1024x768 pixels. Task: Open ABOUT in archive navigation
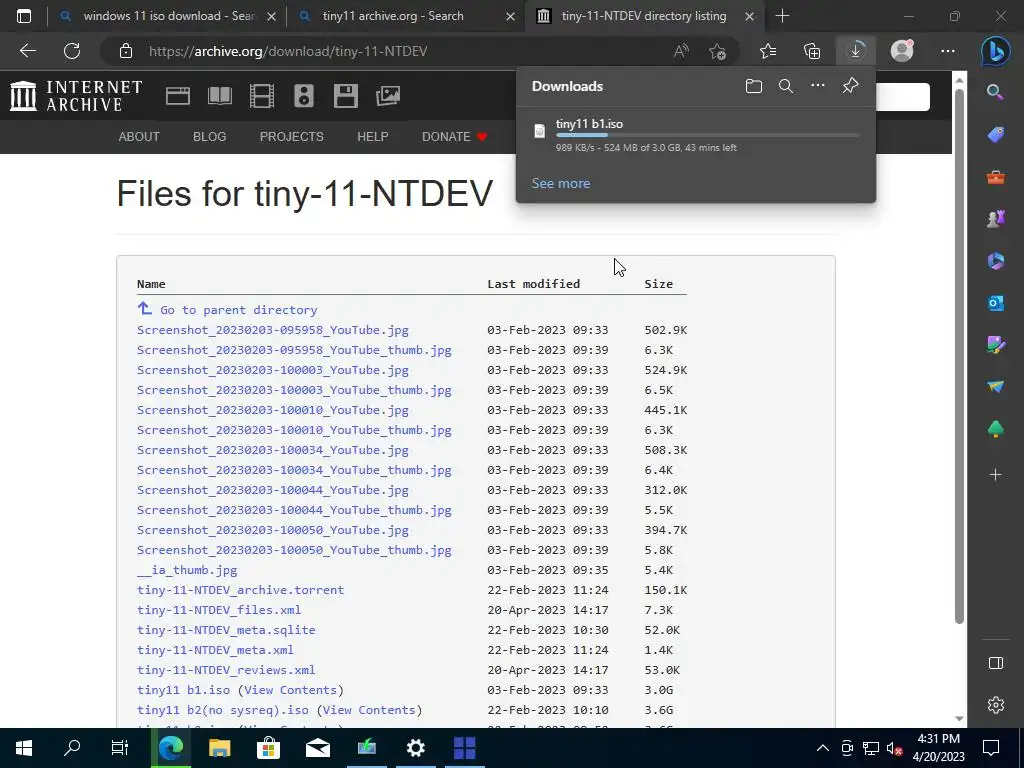click(139, 136)
